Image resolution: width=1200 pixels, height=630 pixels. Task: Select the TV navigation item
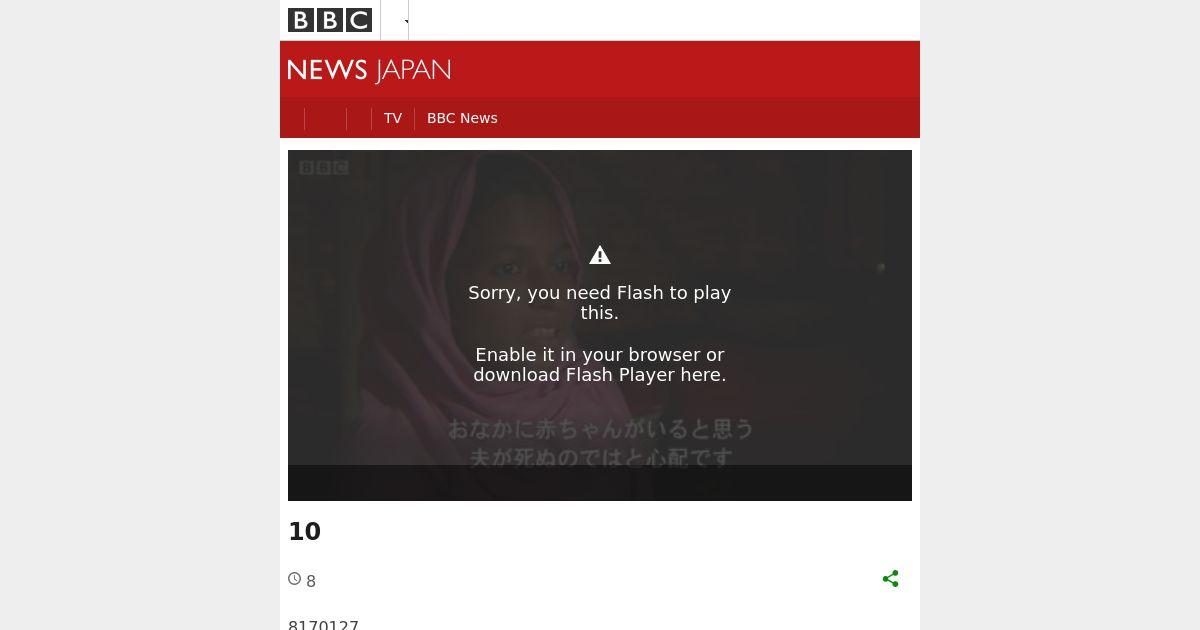point(393,118)
